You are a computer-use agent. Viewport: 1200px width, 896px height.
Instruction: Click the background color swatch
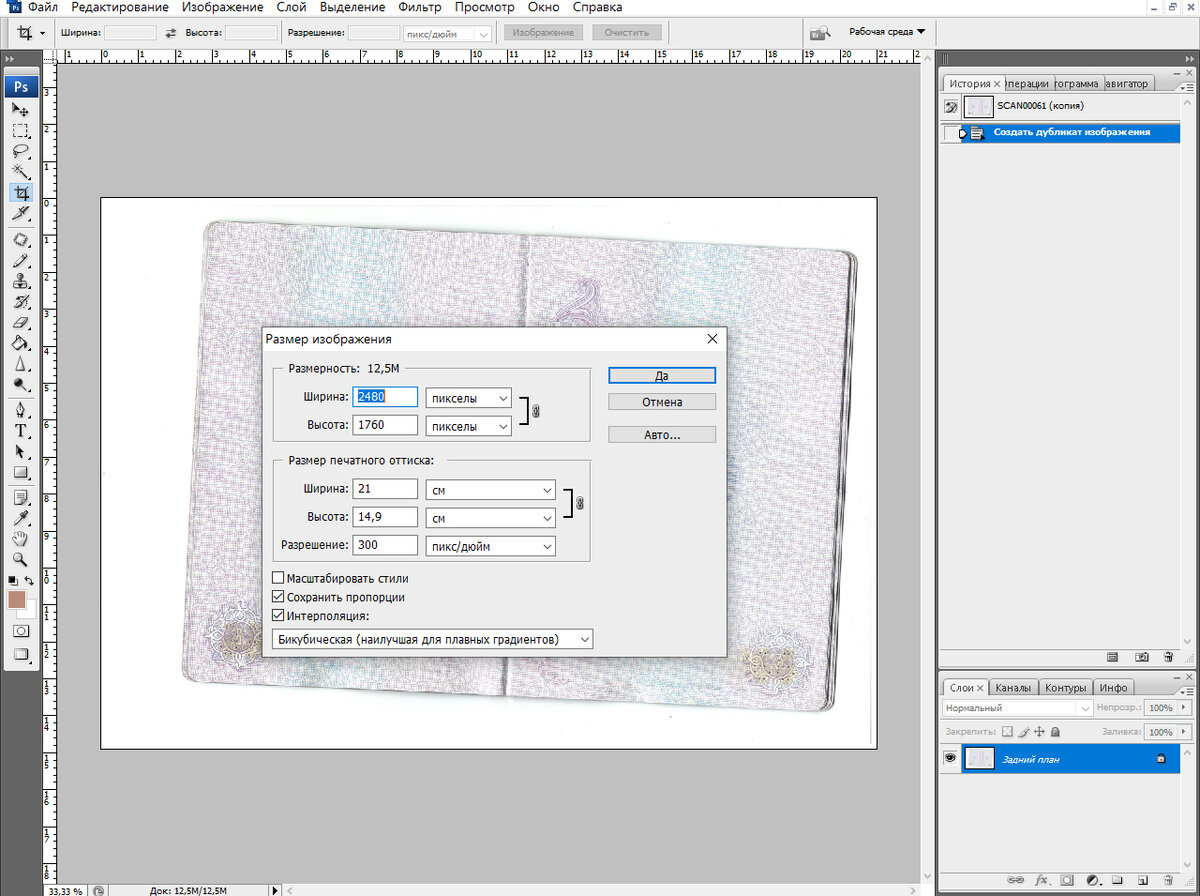point(30,610)
